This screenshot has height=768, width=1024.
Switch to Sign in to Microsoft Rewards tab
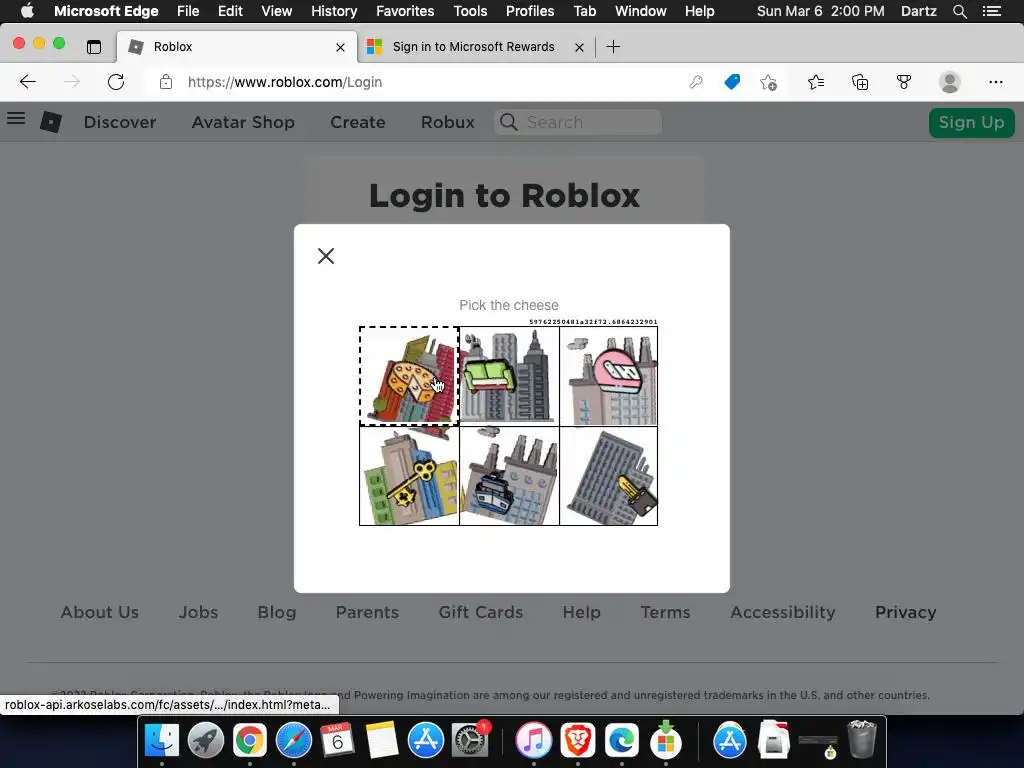(x=473, y=46)
